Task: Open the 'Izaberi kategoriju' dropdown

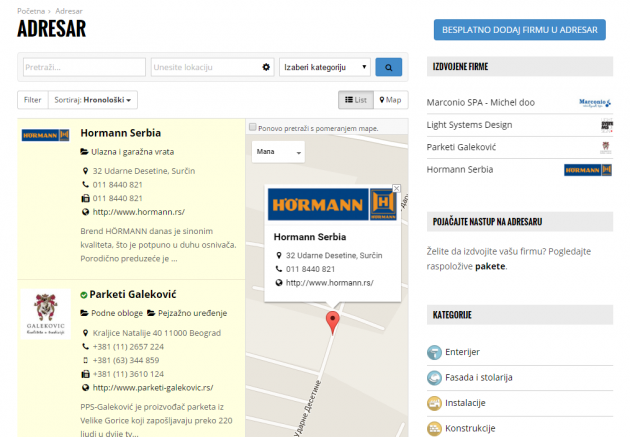Action: 324,67
